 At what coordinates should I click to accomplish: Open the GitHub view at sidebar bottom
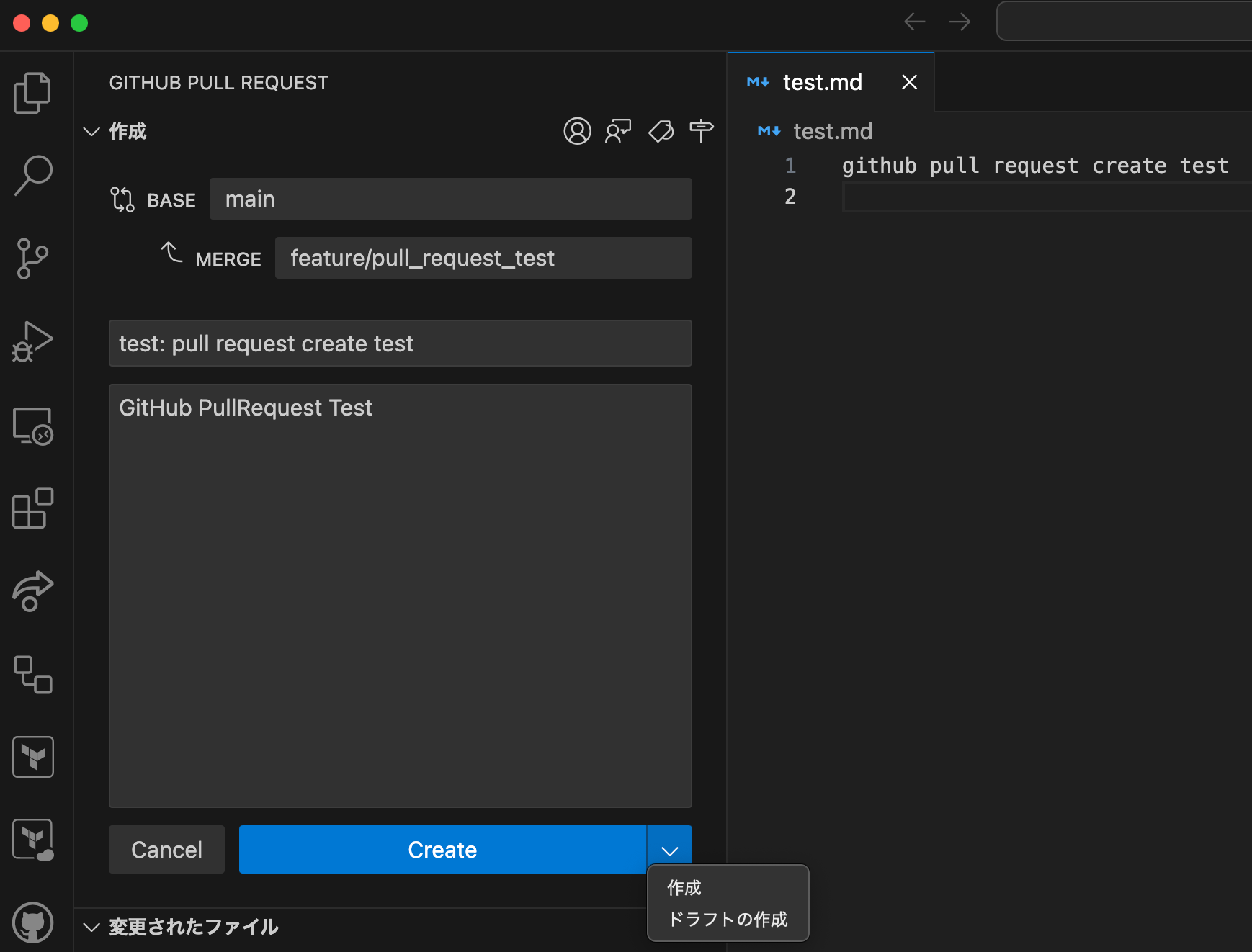click(32, 923)
